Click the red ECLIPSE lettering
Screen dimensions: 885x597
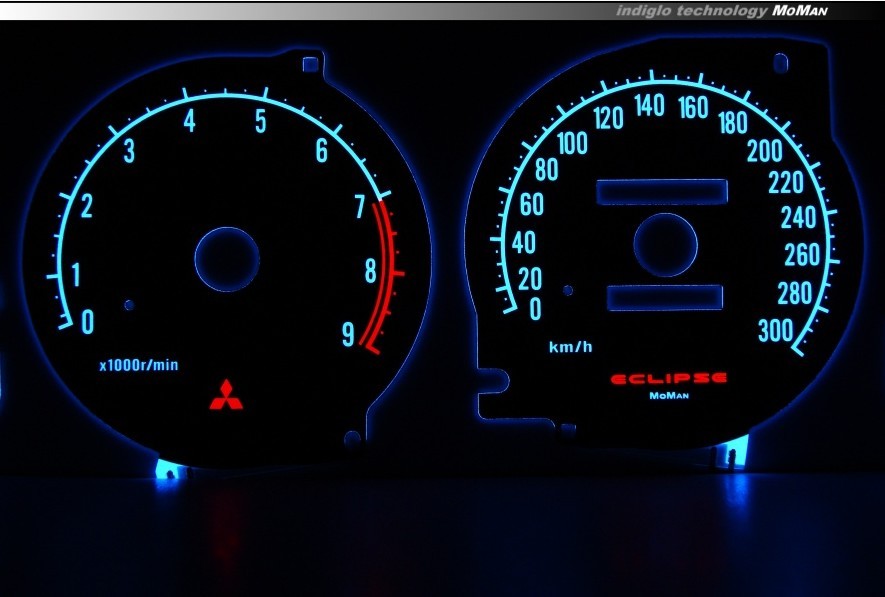pos(668,379)
